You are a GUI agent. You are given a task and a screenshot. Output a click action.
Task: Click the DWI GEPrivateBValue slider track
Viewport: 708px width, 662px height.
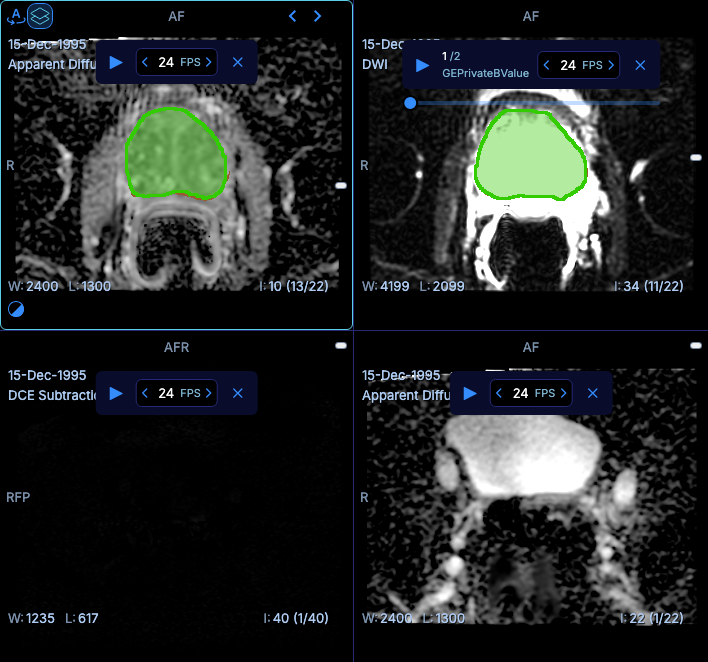tap(537, 103)
